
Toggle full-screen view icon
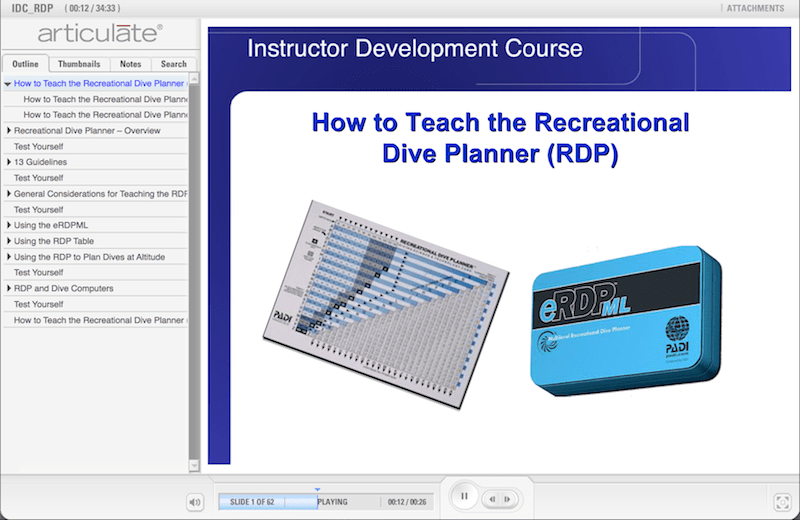pos(782,502)
